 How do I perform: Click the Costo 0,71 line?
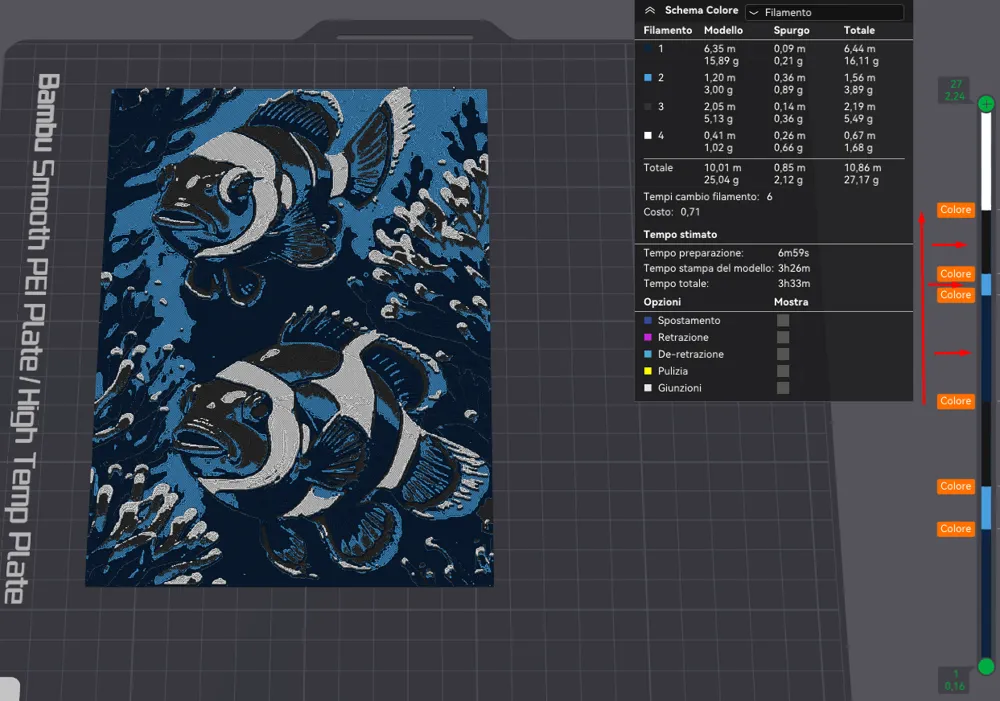click(x=672, y=212)
